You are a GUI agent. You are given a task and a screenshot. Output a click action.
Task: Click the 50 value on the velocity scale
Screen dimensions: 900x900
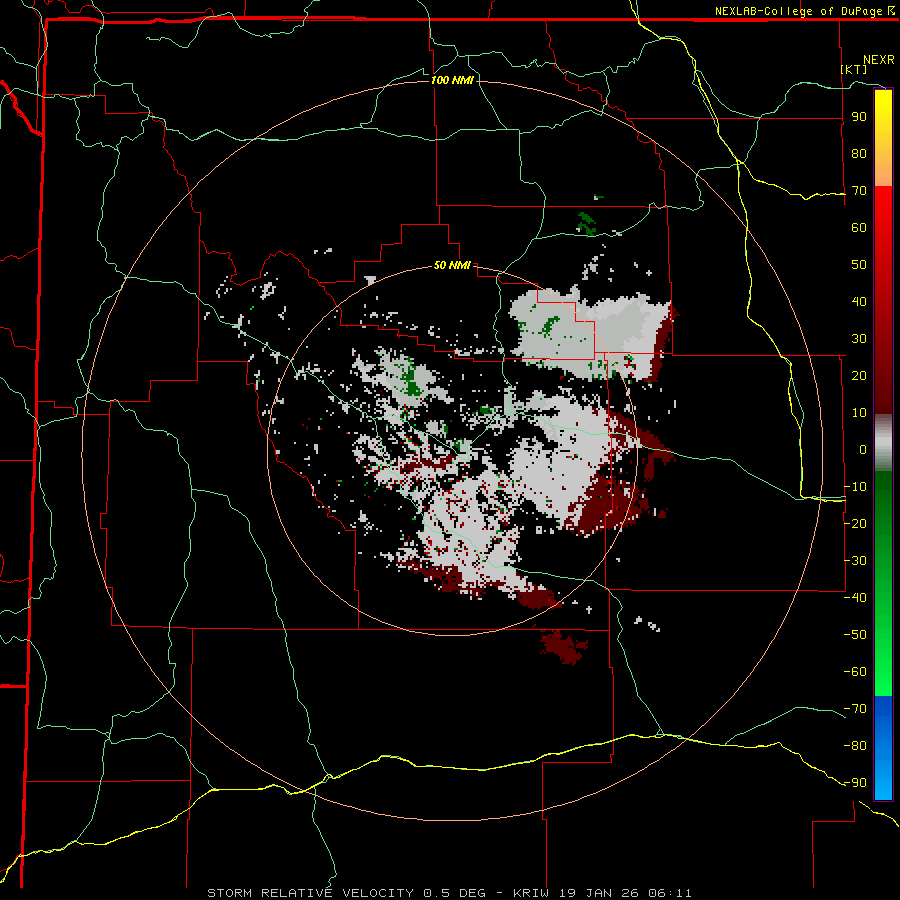tap(859, 265)
